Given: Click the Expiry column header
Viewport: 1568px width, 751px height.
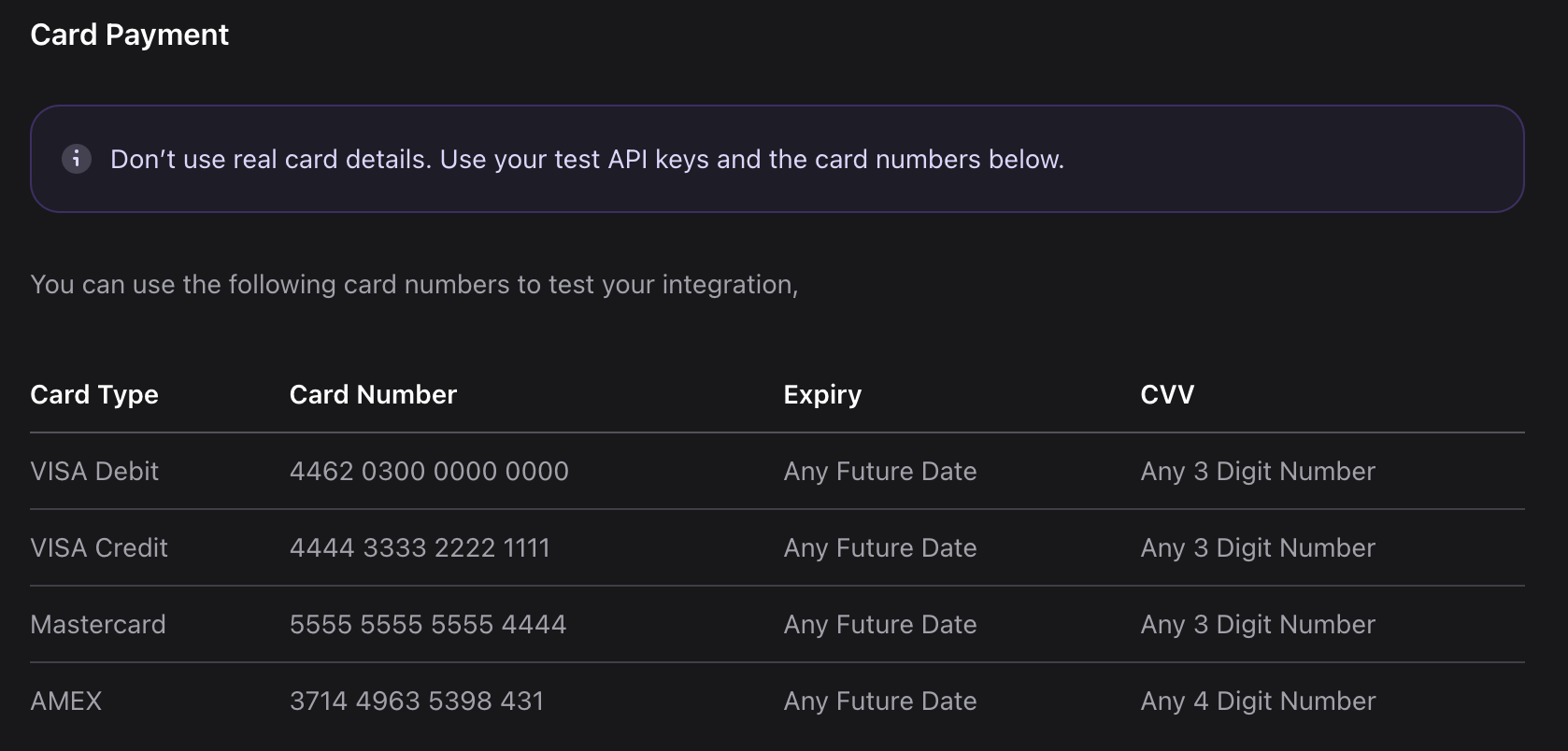Looking at the screenshot, I should [x=822, y=395].
